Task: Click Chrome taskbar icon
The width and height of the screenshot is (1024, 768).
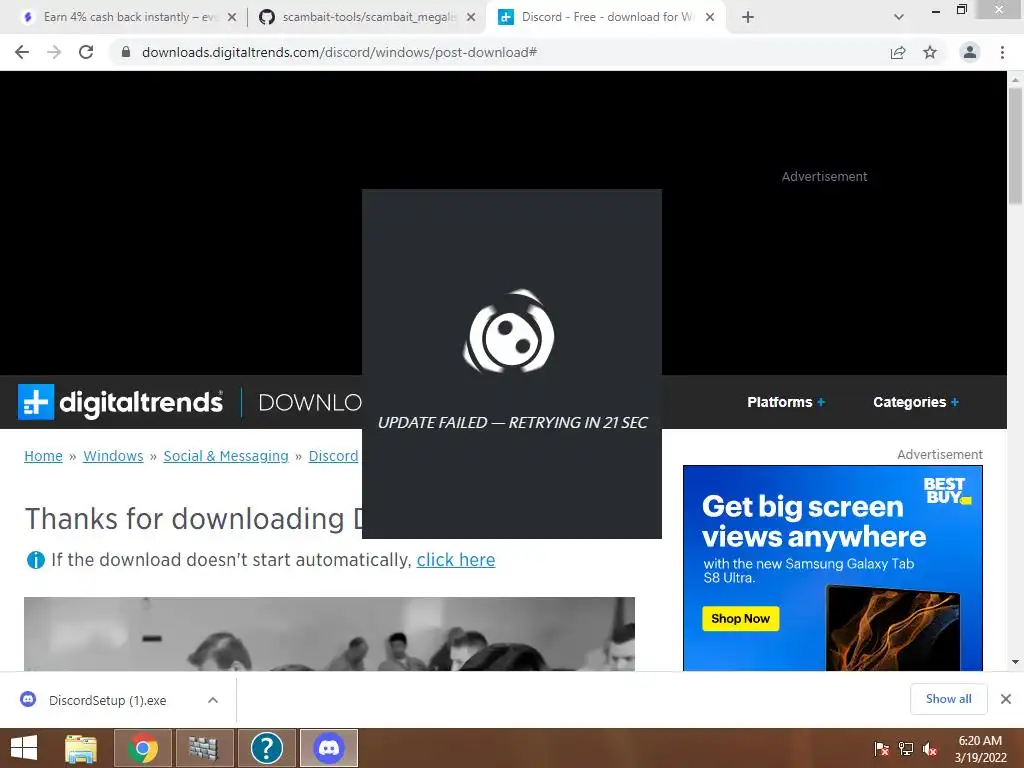Action: point(142,748)
